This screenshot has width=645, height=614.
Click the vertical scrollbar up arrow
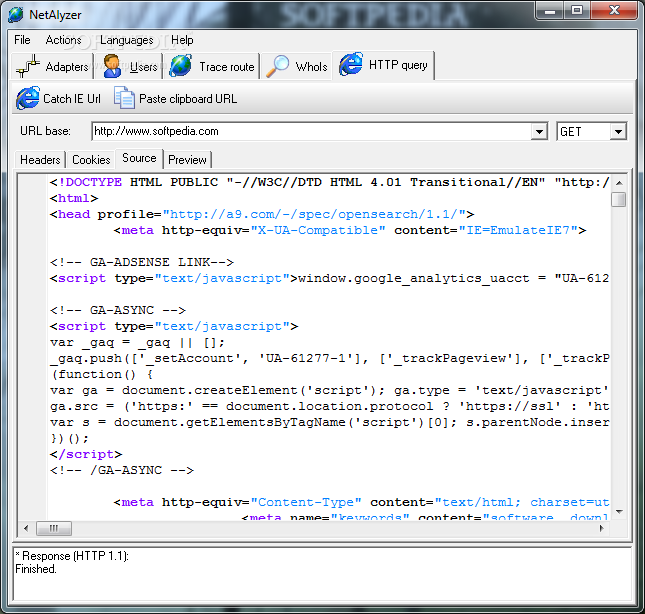tap(619, 183)
